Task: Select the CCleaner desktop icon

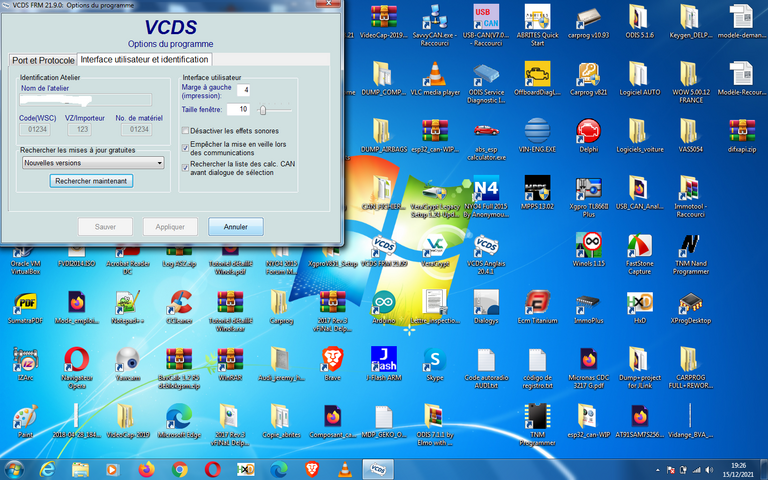Action: [x=179, y=308]
